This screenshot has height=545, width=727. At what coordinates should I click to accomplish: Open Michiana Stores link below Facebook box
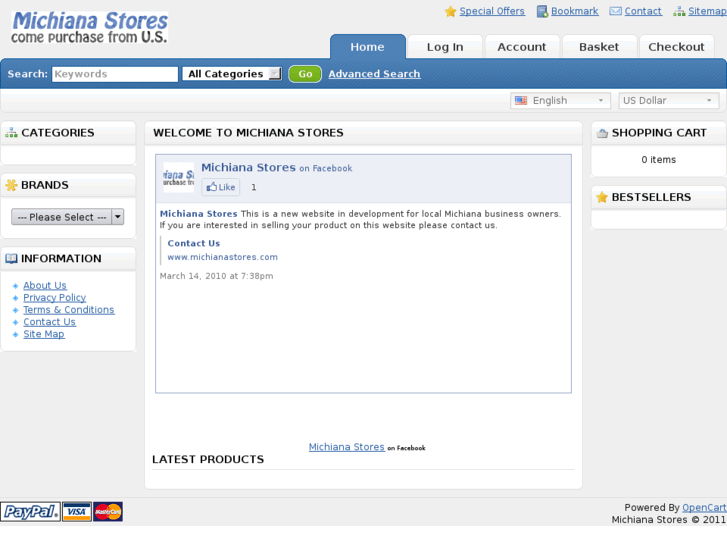346,447
